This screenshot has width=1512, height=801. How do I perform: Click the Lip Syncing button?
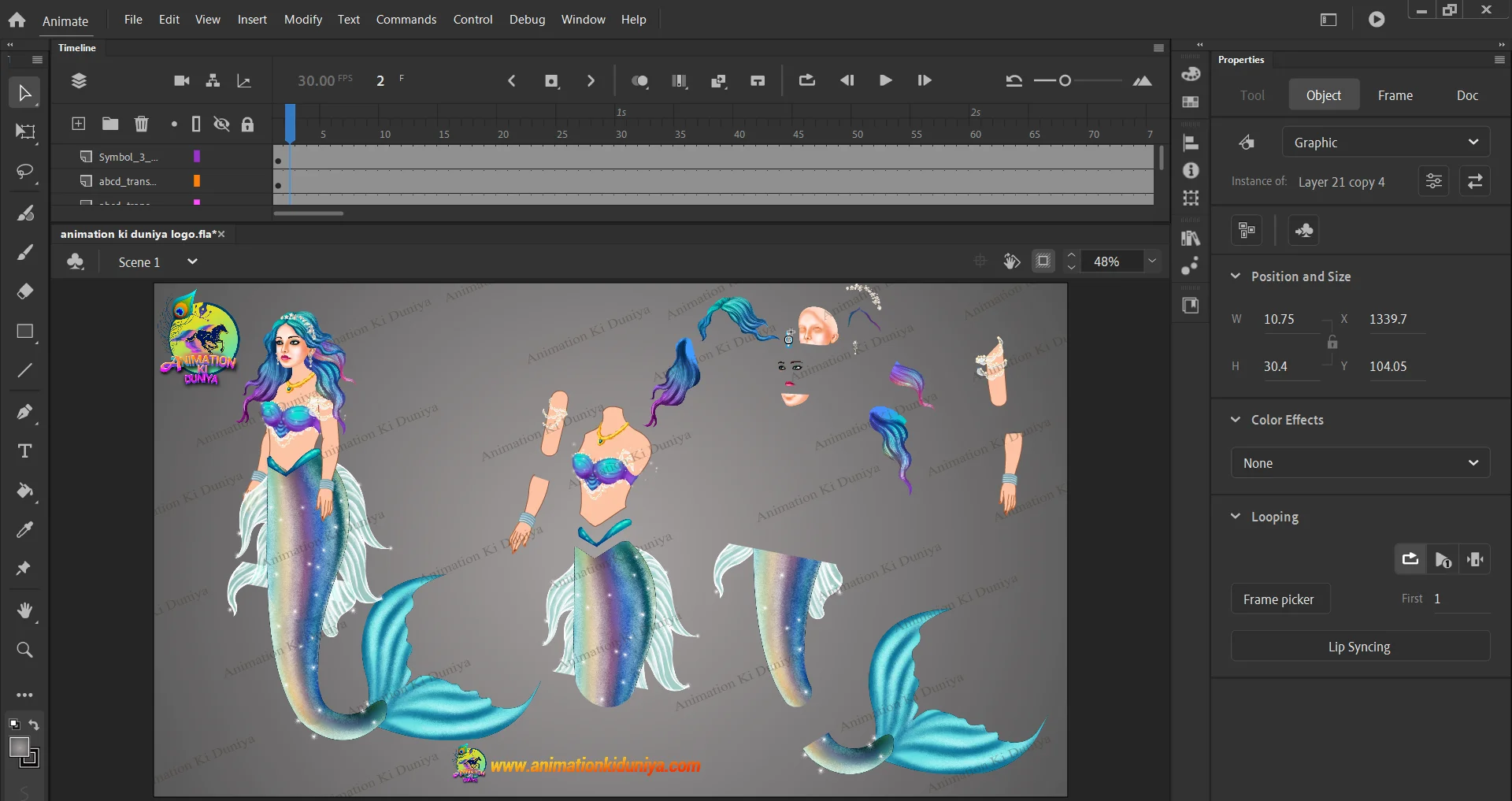point(1359,647)
